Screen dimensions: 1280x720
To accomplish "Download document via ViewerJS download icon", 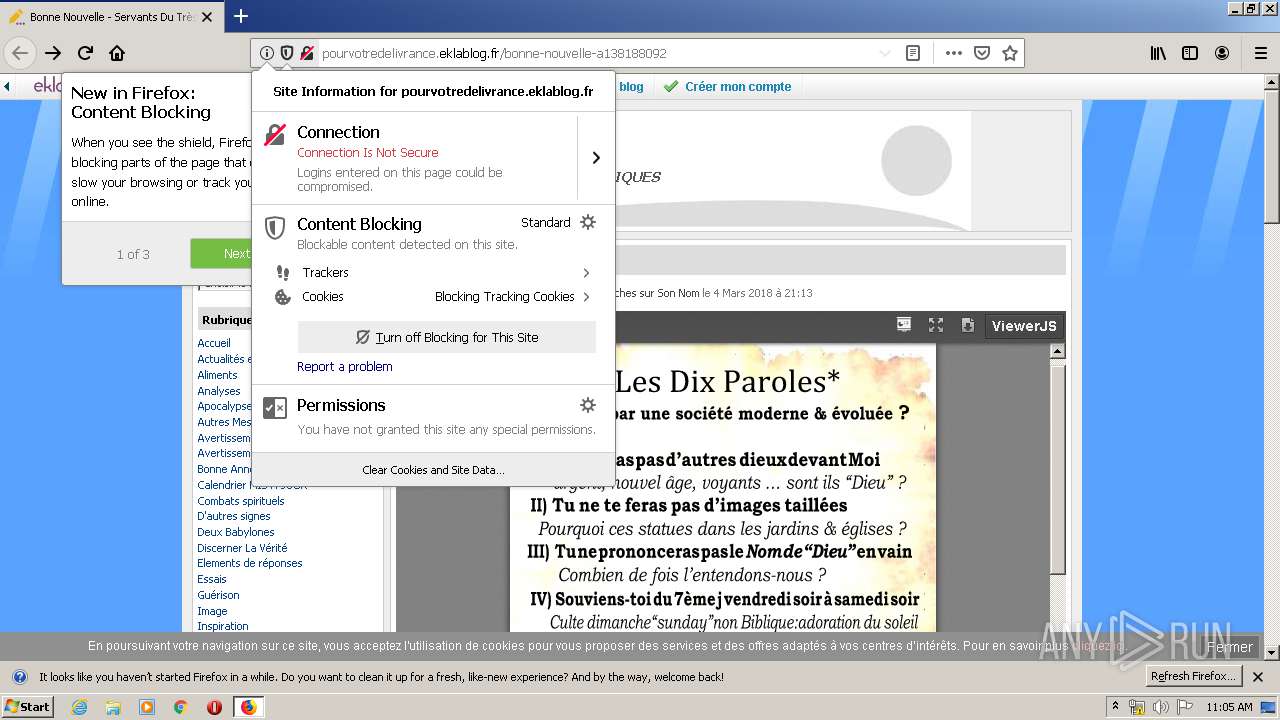I will point(967,325).
